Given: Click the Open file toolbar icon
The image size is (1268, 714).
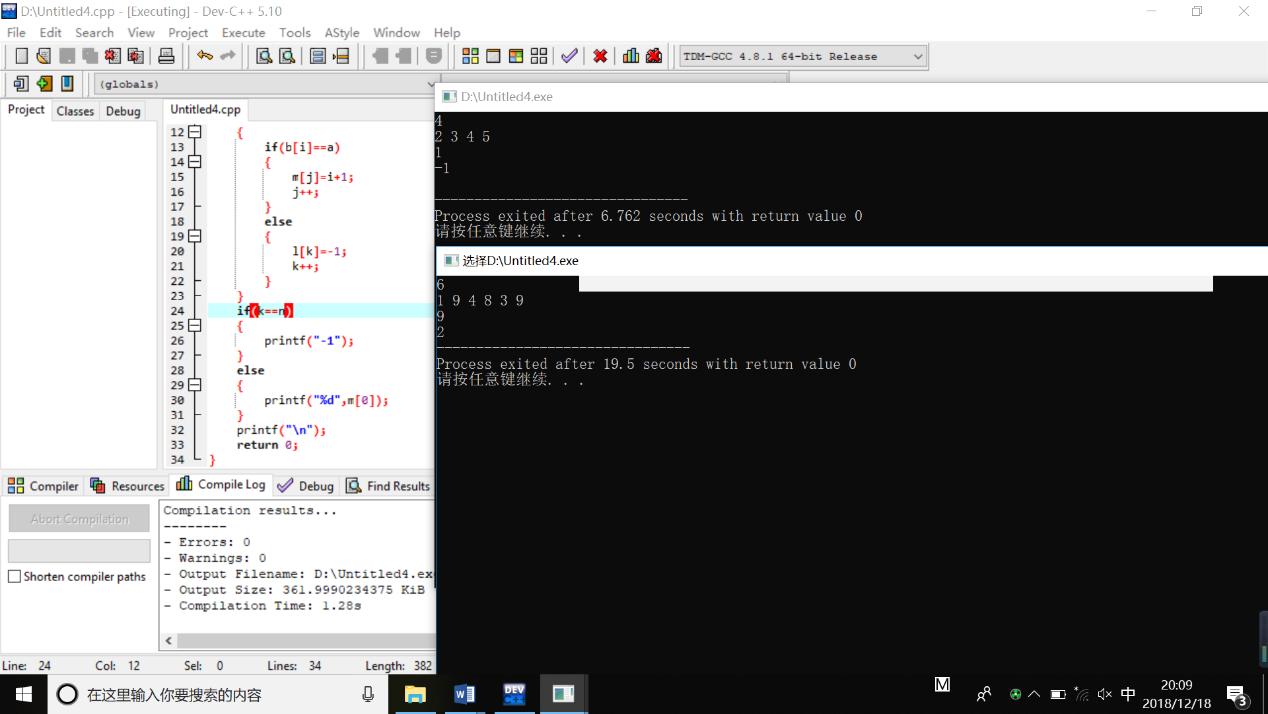Looking at the screenshot, I should (x=43, y=56).
